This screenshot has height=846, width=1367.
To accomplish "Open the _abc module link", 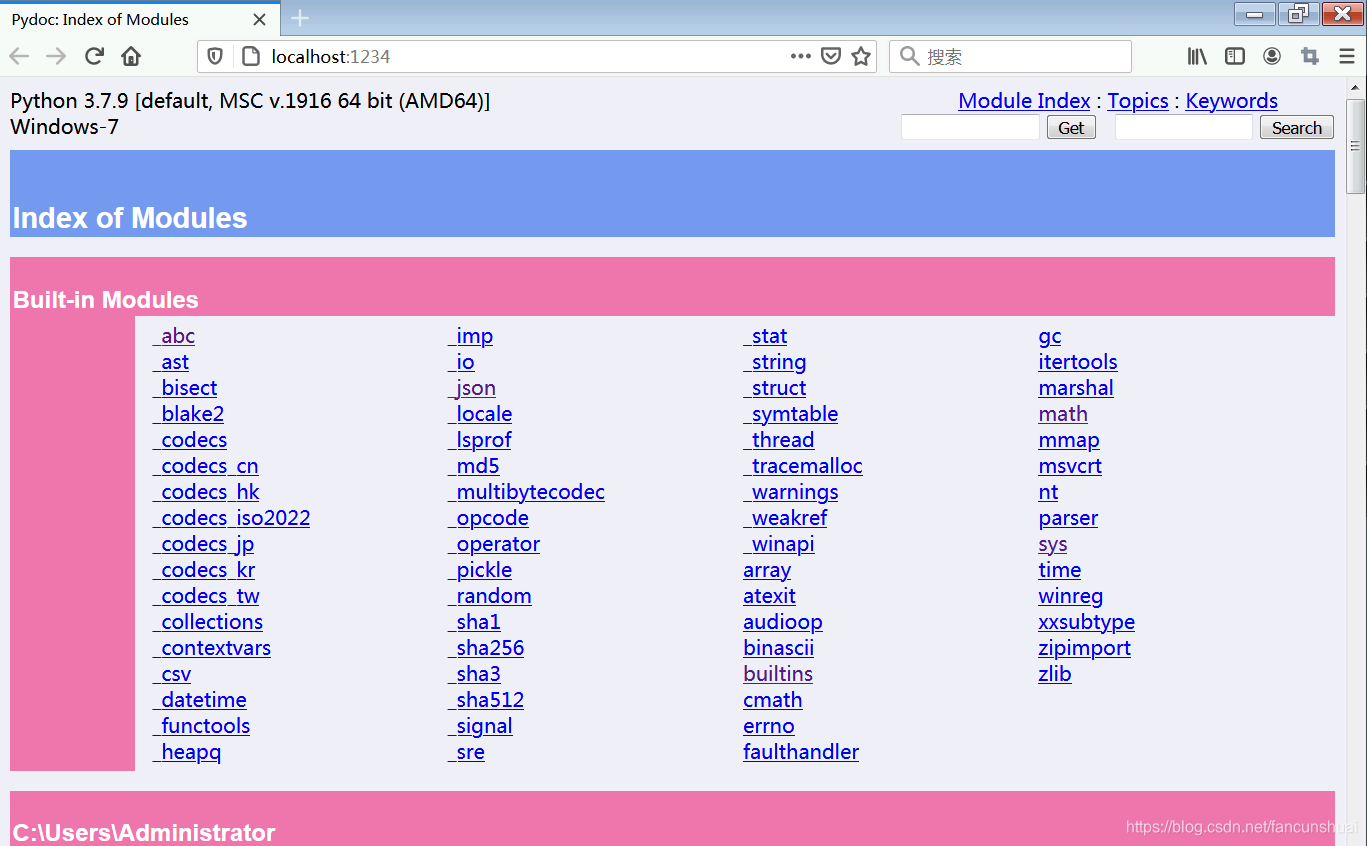I will click(174, 336).
